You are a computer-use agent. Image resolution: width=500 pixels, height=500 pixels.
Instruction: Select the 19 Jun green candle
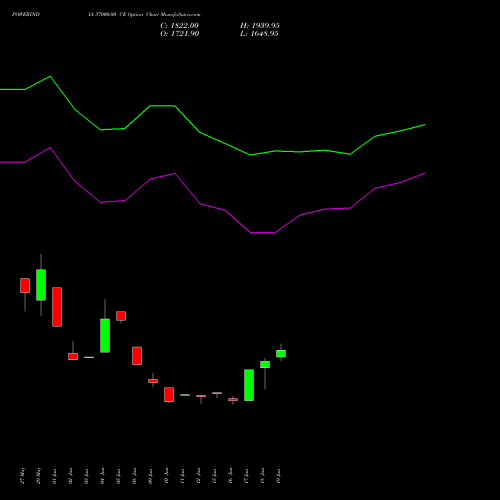[281, 354]
